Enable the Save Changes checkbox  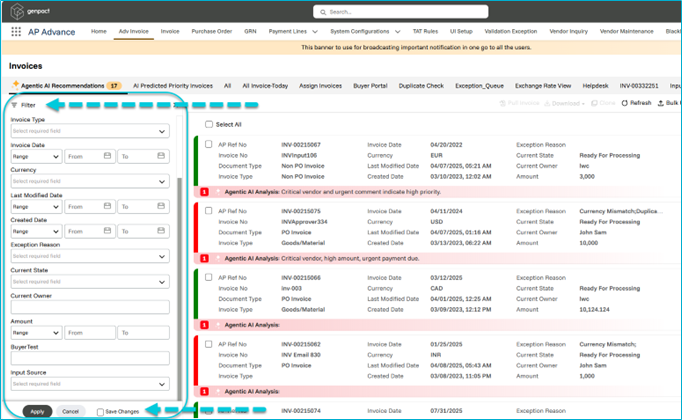[101, 411]
